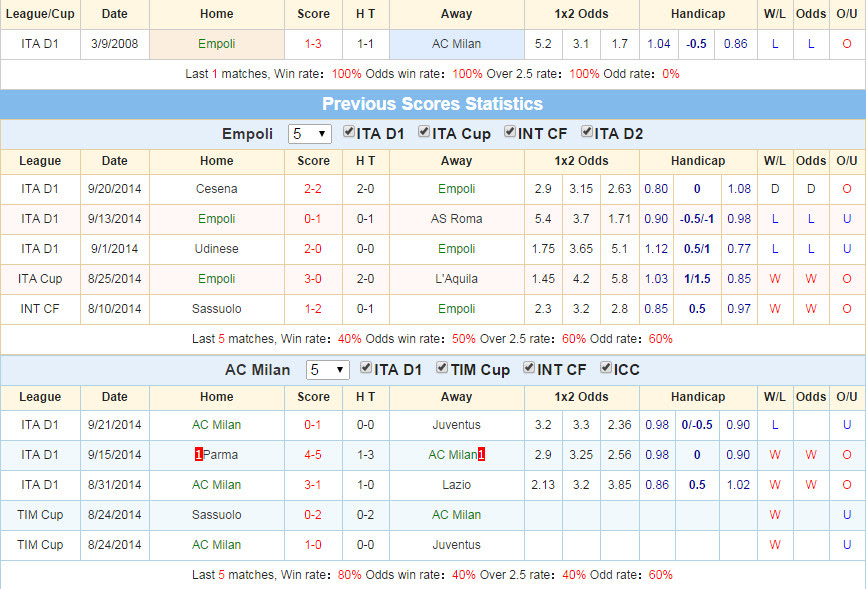Click the 1.02 handicap odds in the Lazio row
Screen dimensions: 866x589
click(x=738, y=485)
